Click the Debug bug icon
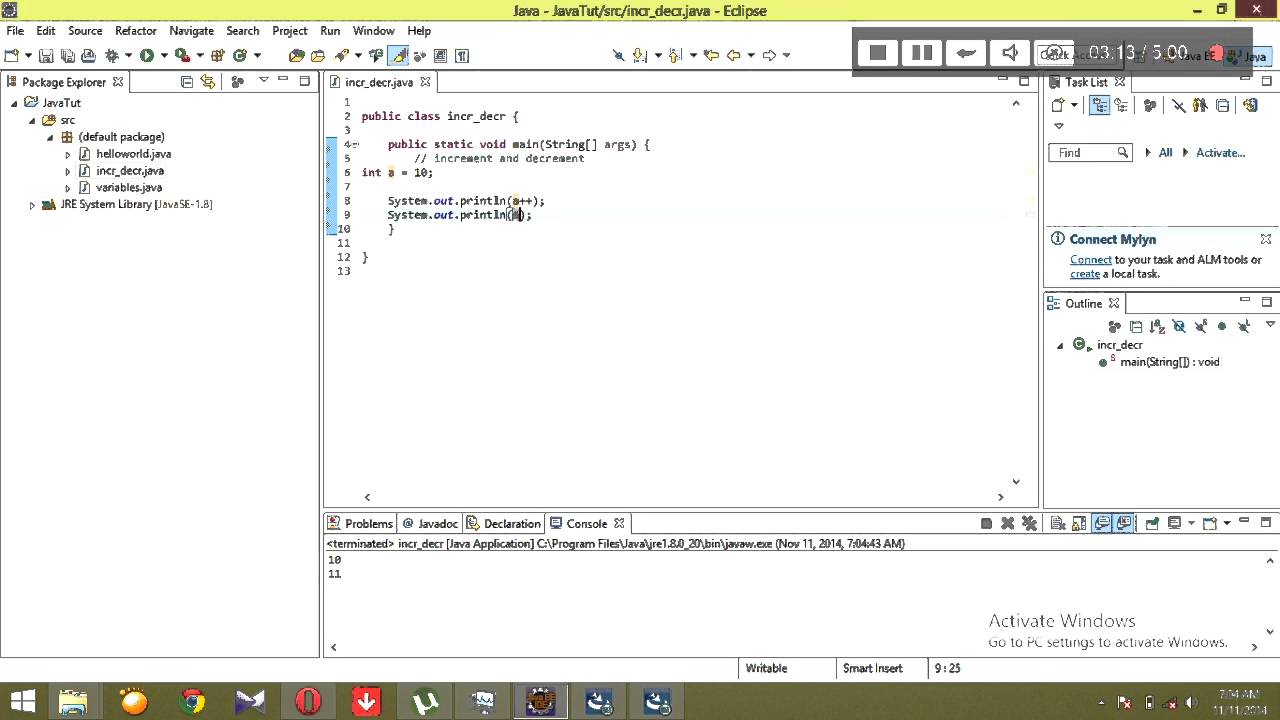 [111, 55]
